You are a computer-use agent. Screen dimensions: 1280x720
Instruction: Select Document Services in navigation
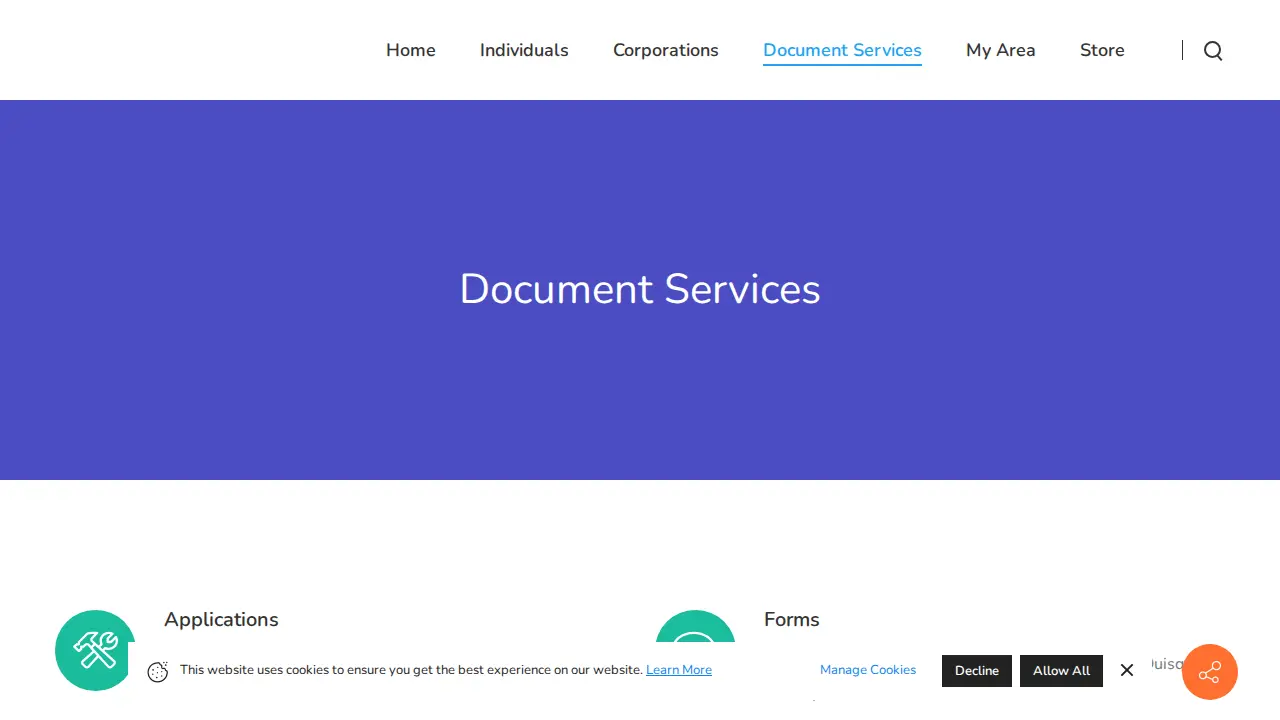coord(842,50)
